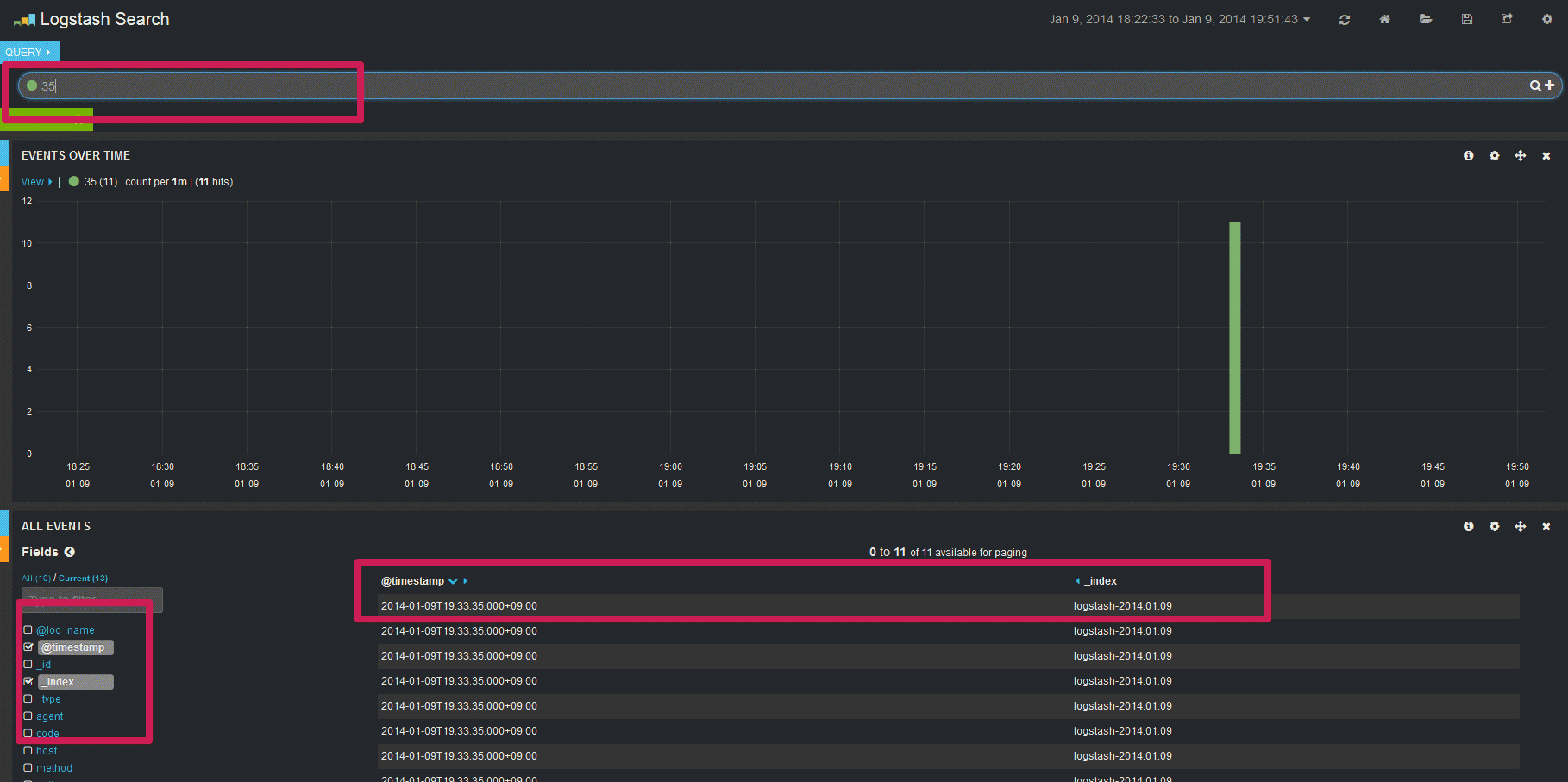Open the time range picker dropdown

1179,19
